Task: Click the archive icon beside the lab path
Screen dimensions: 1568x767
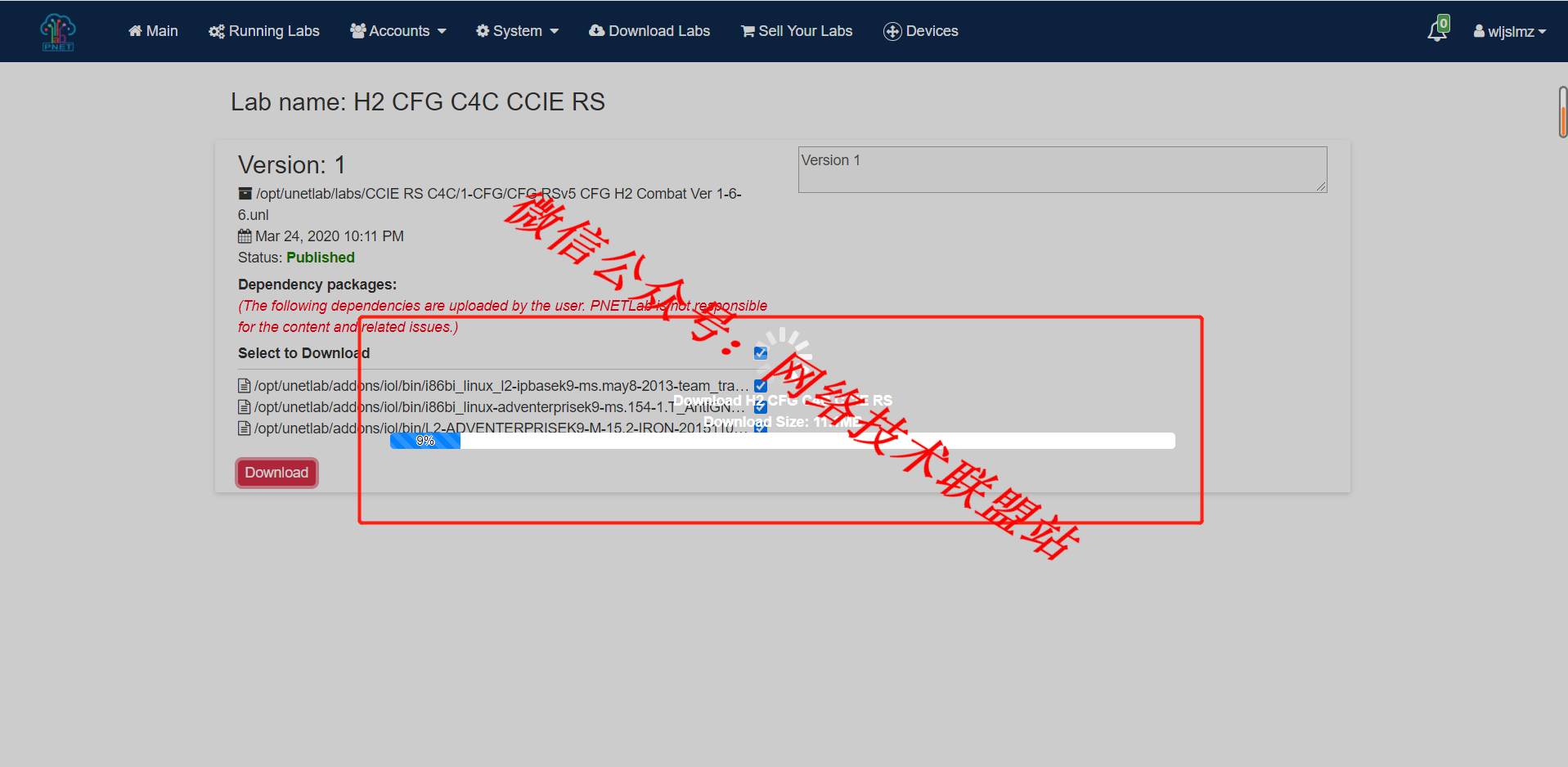Action: pos(245,194)
